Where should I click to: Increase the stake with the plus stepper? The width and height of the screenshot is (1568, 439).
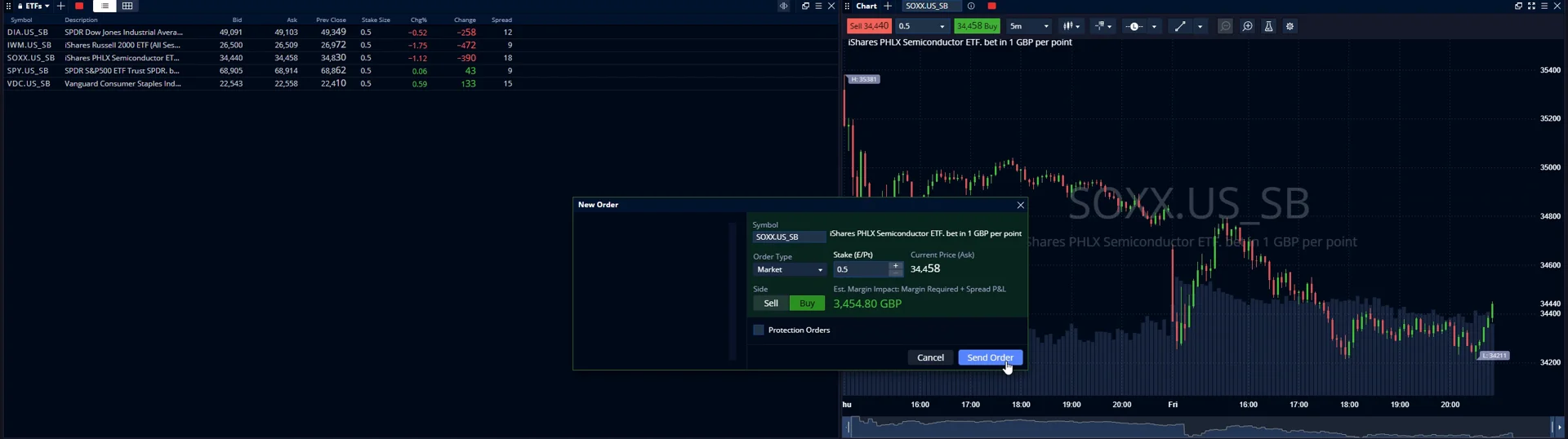click(896, 266)
